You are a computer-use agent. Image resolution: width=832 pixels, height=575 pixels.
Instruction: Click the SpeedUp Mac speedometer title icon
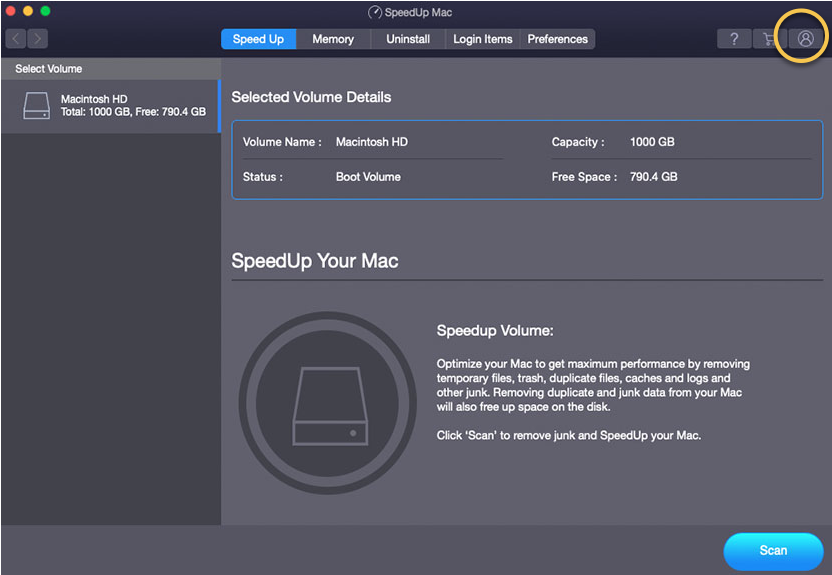pyautogui.click(x=375, y=12)
